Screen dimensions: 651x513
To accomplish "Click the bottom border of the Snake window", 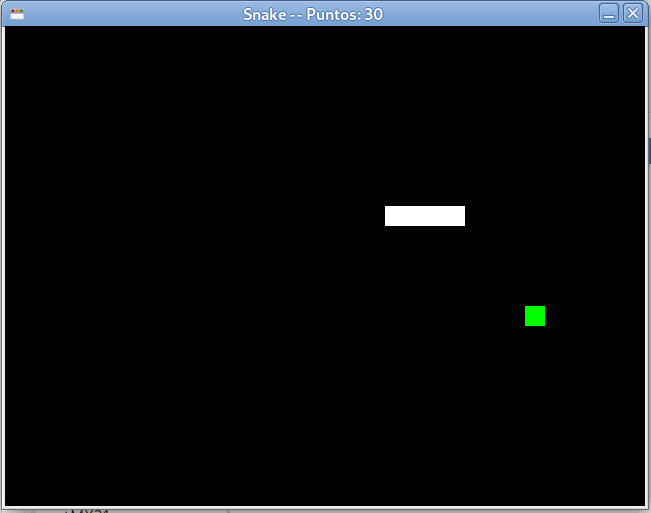I will point(325,508).
